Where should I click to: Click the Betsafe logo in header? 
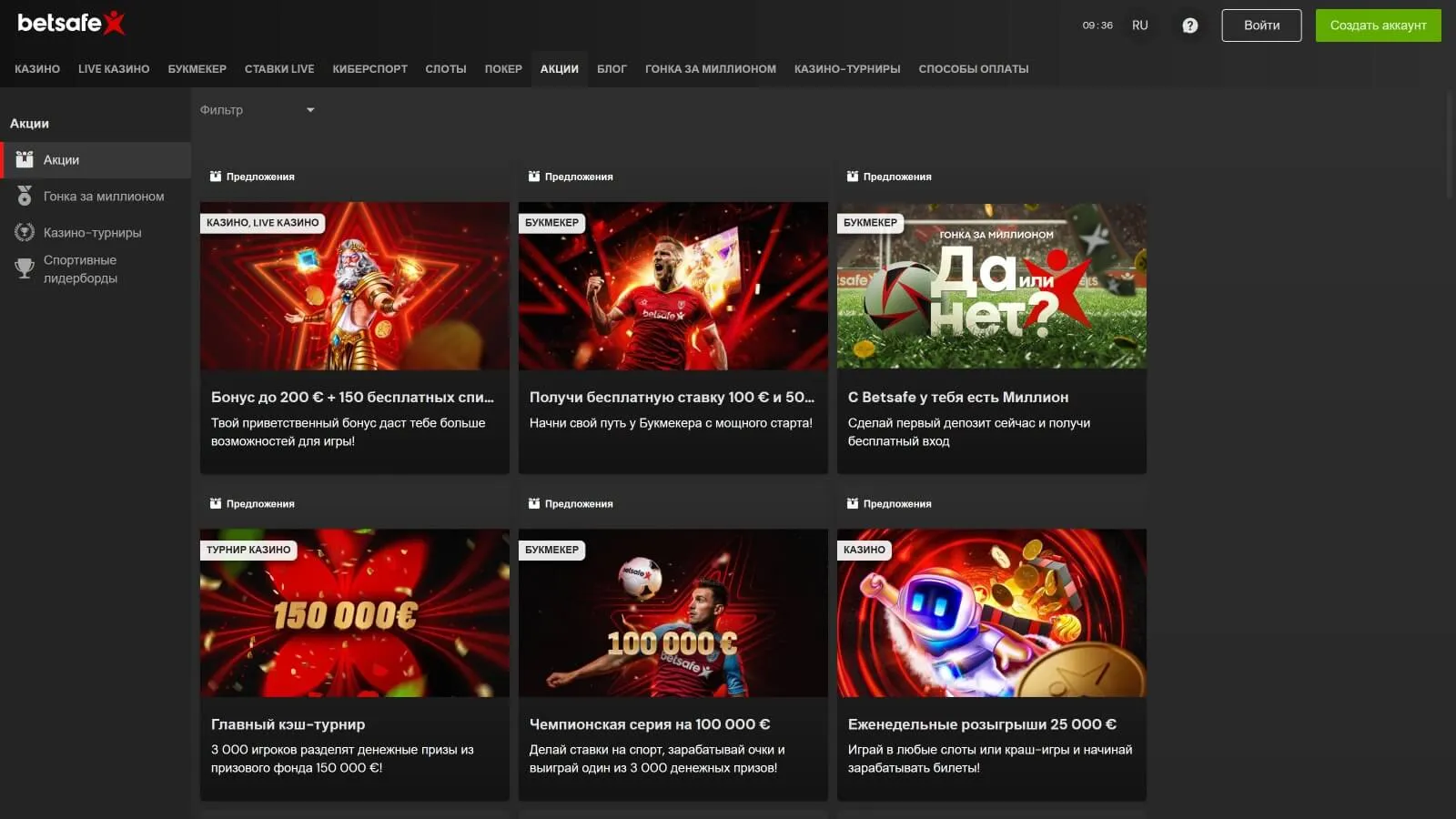tap(71, 24)
